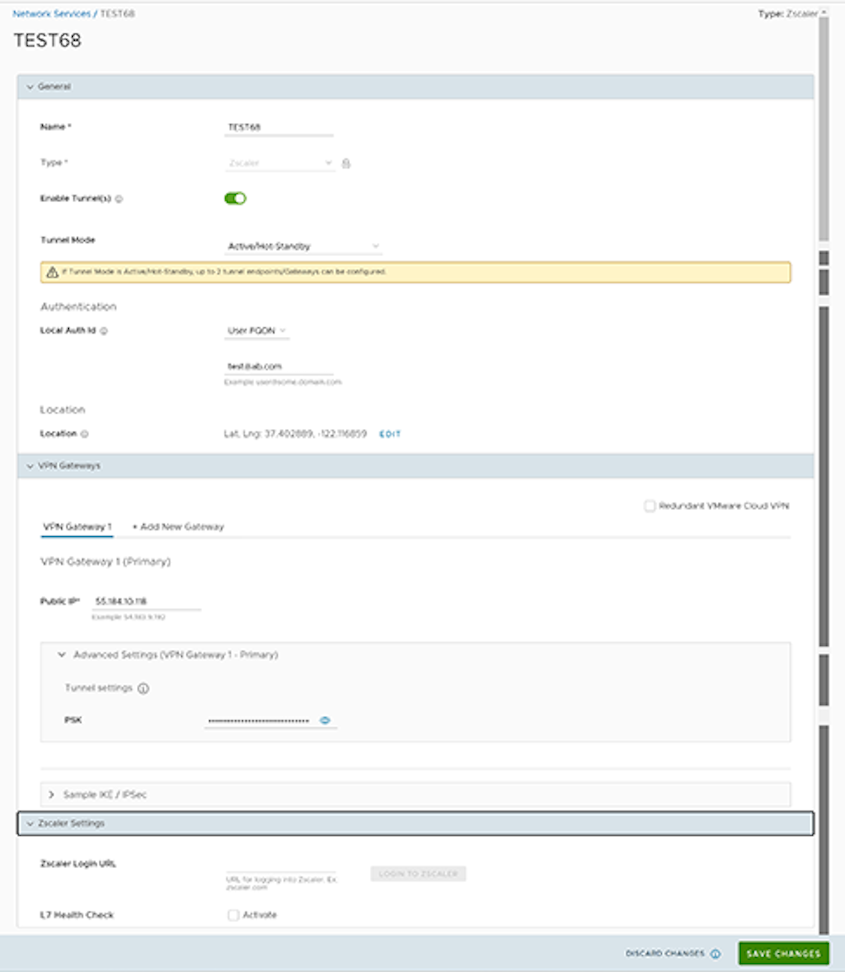Click the Public IP input field

pos(146,602)
